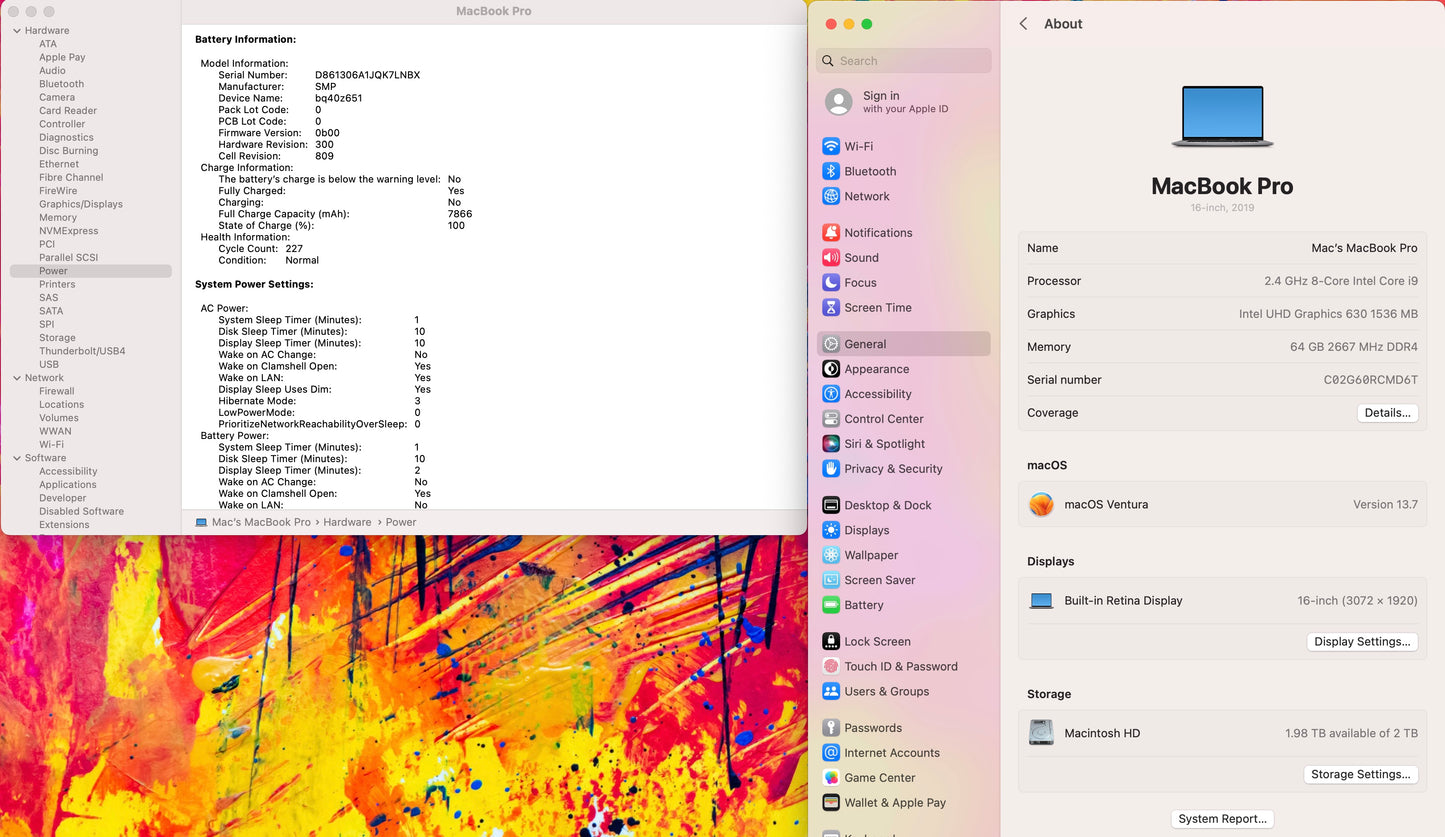Open the Battery settings icon
Image resolution: width=1445 pixels, height=837 pixels.
click(x=831, y=605)
